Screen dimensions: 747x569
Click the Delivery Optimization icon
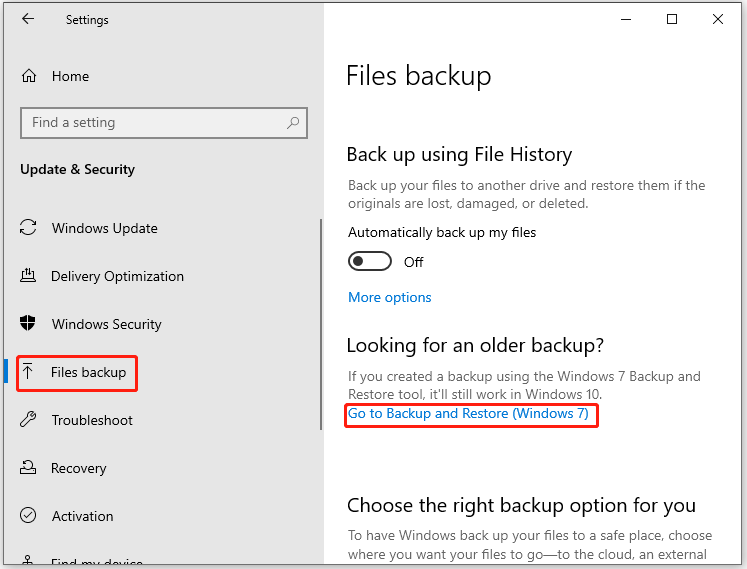click(x=29, y=276)
